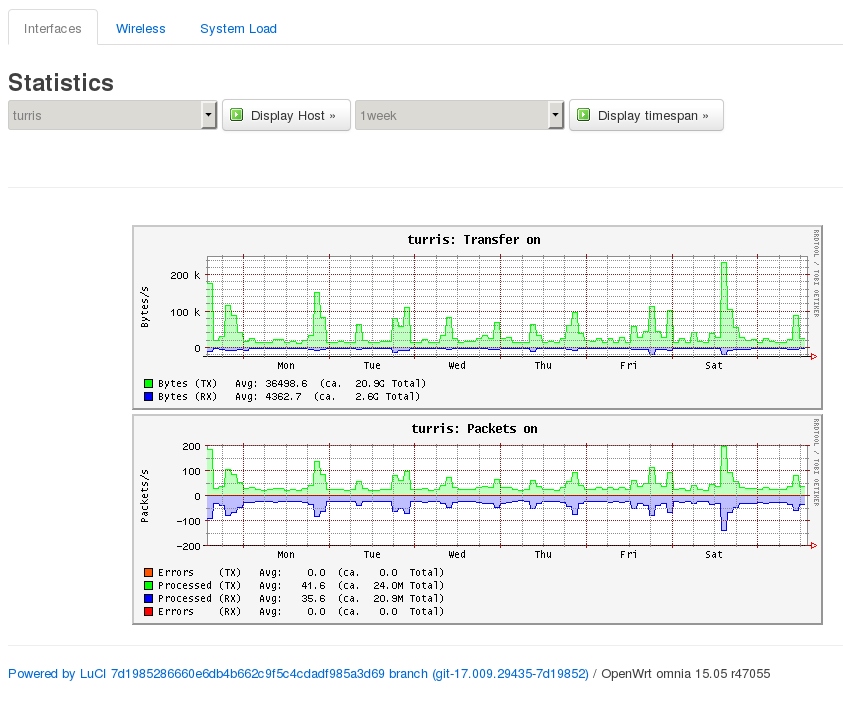The height and width of the screenshot is (720, 843).
Task: Switch to the Interfaces tab
Action: tap(53, 28)
